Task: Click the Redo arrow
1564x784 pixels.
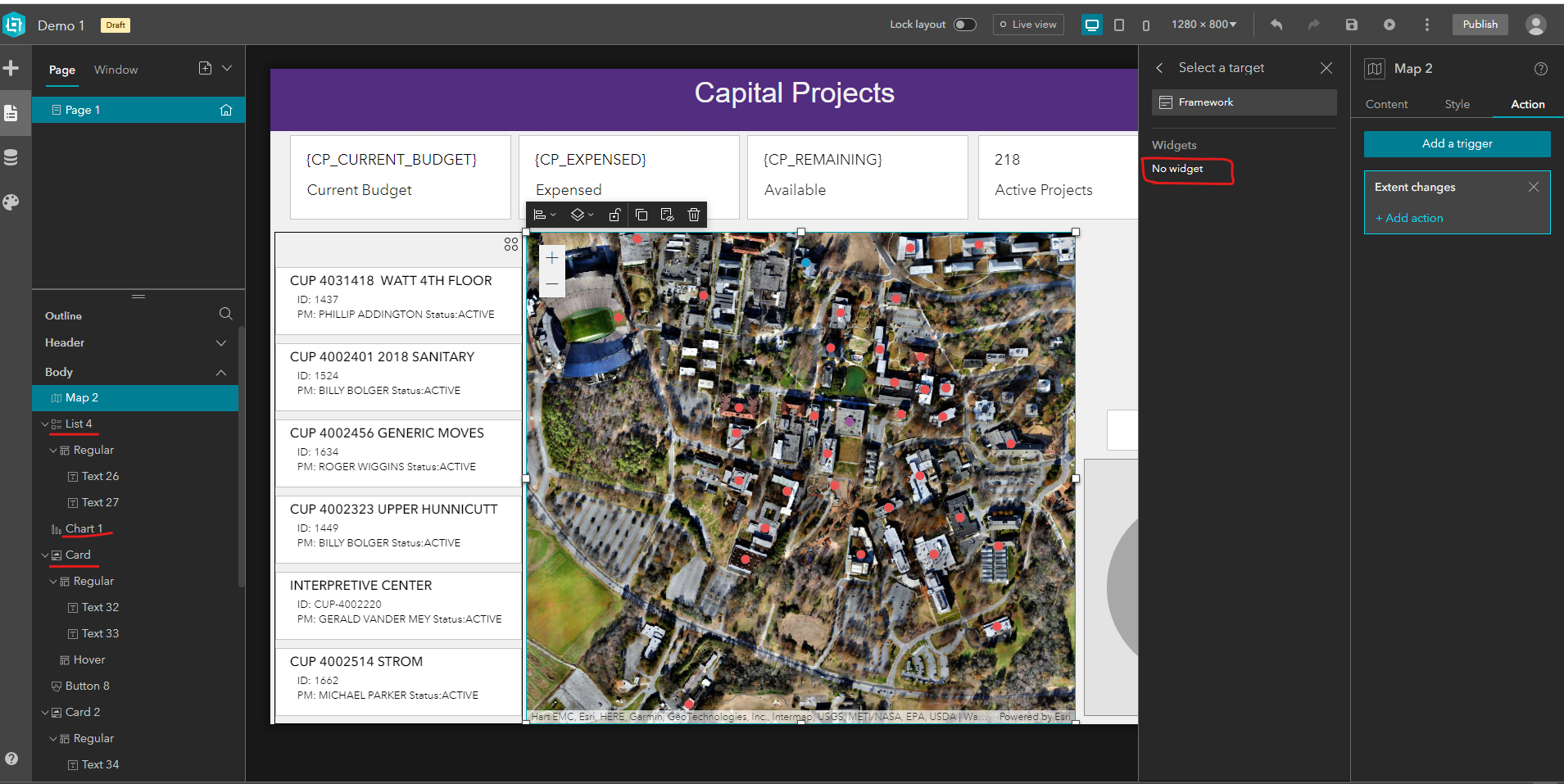Action: click(1314, 25)
